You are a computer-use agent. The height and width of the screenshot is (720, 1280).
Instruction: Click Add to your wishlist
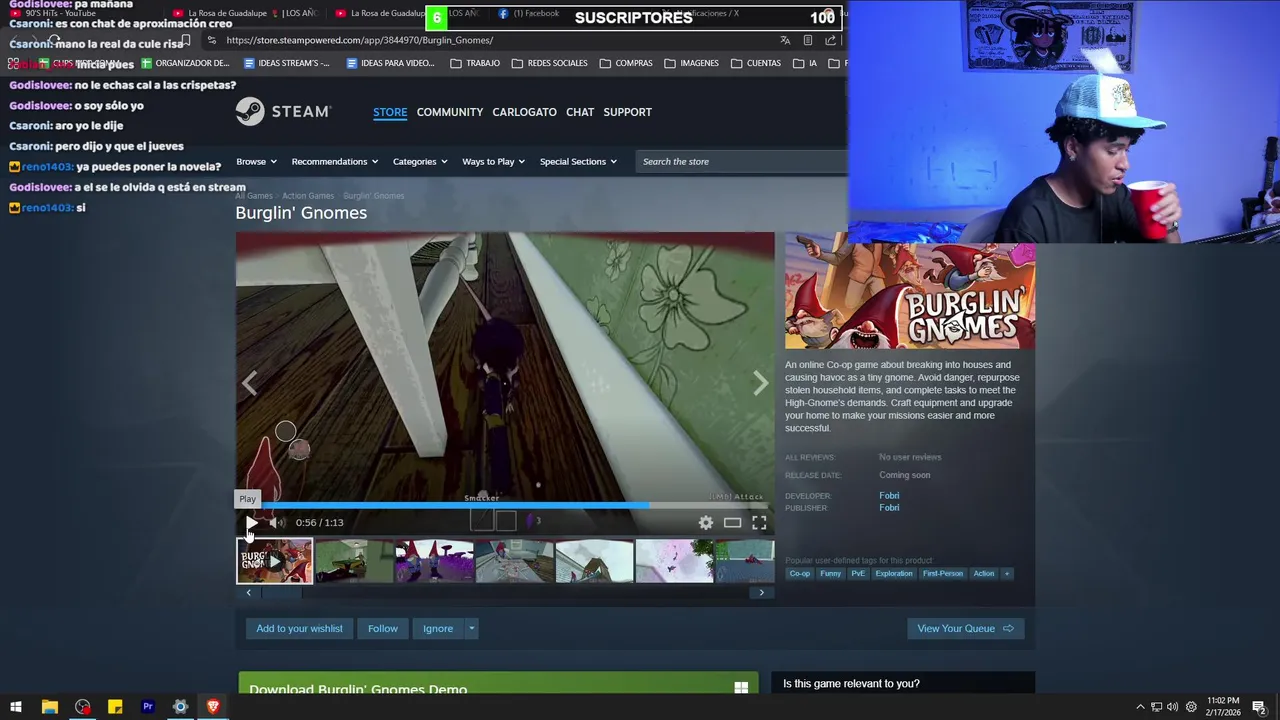(299, 628)
